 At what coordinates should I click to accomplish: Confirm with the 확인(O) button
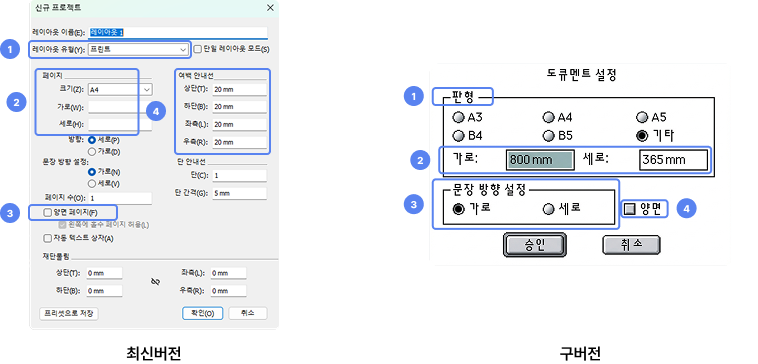203,313
